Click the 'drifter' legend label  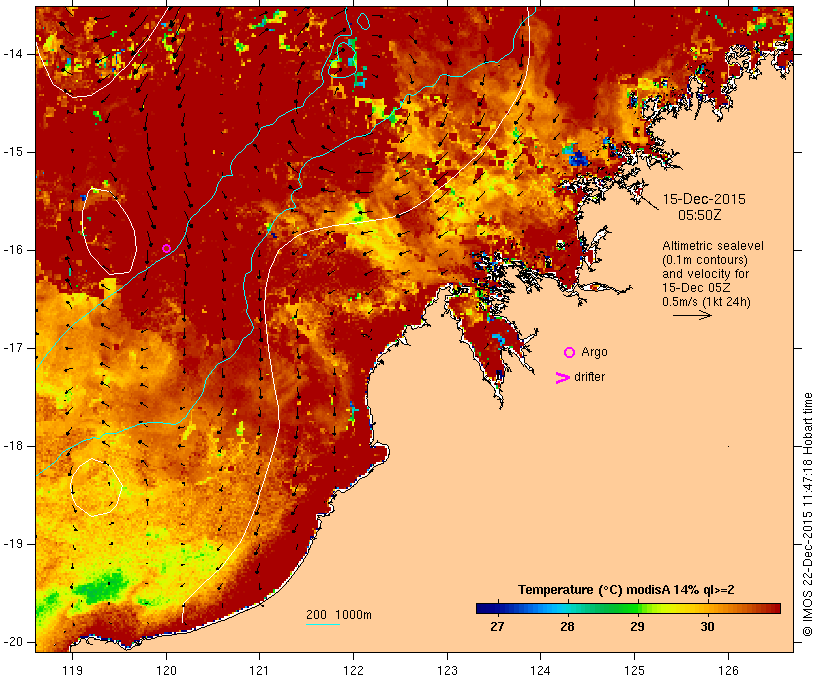(589, 377)
